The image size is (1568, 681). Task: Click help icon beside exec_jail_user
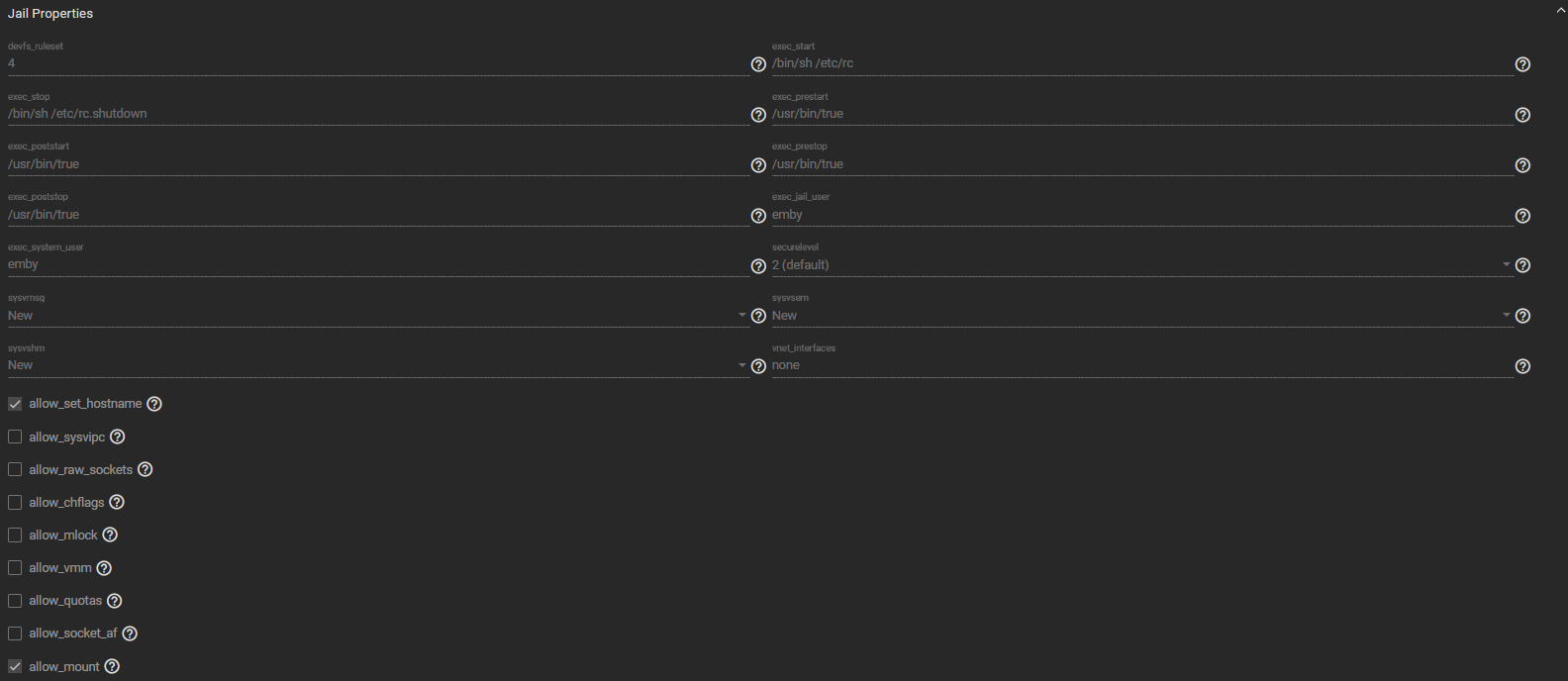[x=1522, y=216]
